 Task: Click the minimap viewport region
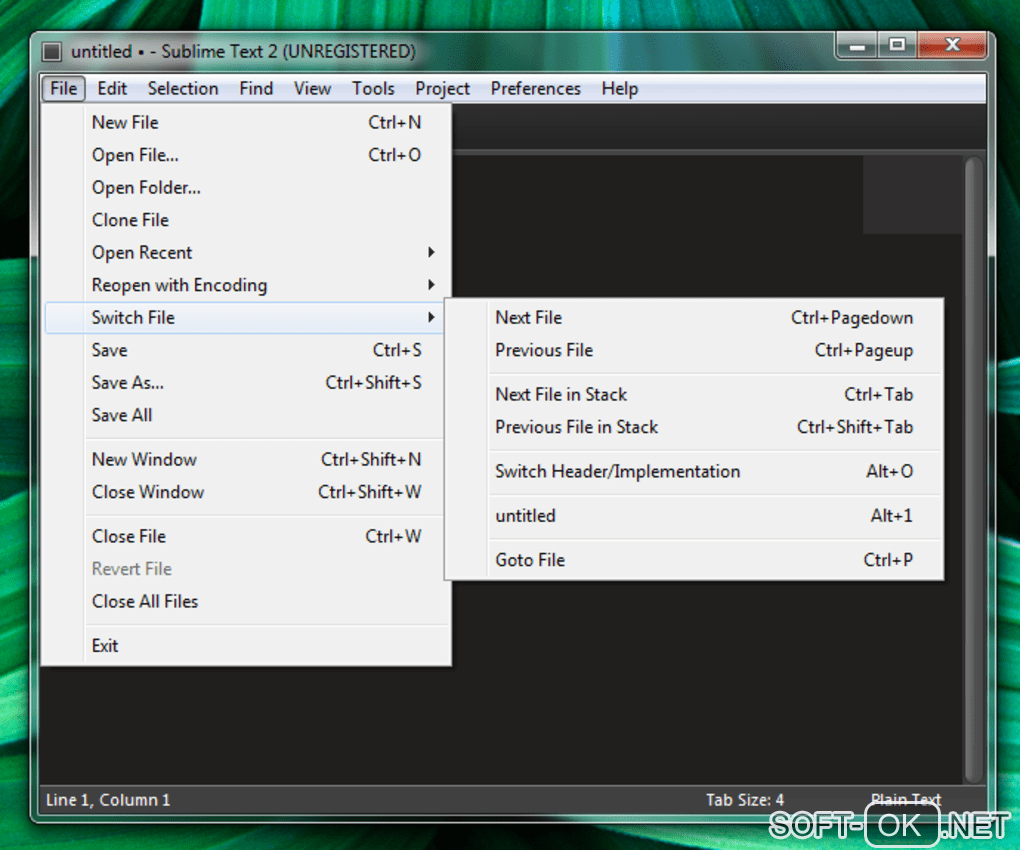point(912,194)
